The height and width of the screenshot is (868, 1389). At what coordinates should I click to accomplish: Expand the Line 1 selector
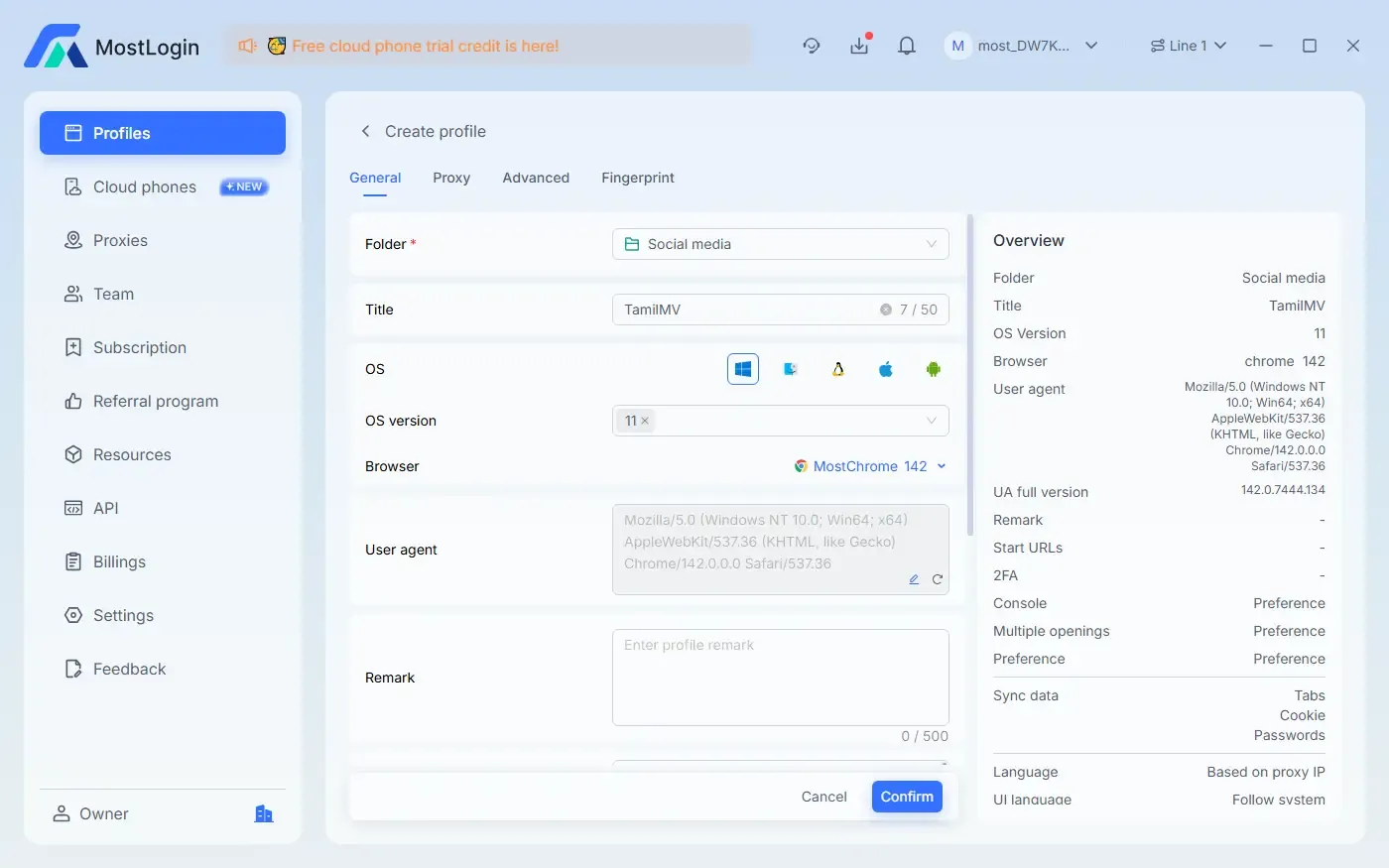[1188, 46]
